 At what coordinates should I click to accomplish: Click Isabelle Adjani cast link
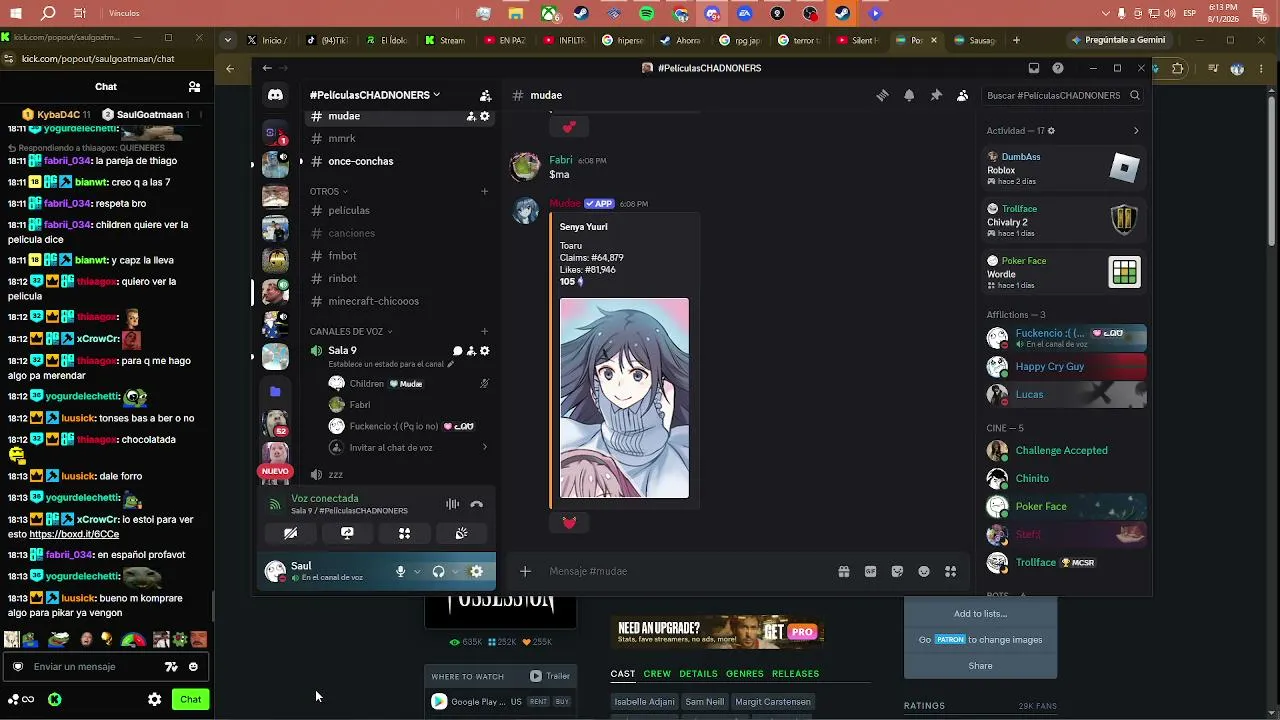644,702
